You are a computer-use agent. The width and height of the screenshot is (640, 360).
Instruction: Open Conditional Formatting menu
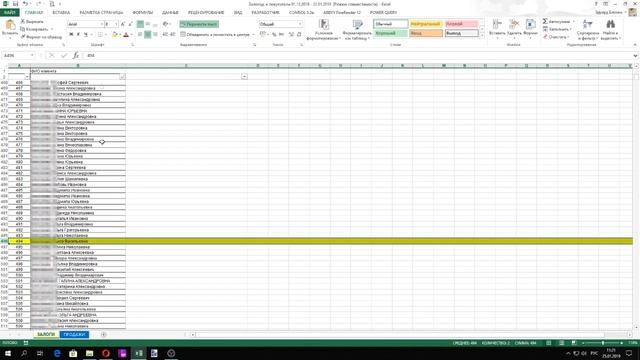point(323,30)
